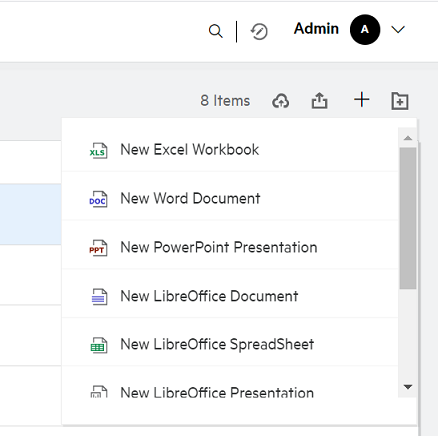Select New PowerPoint Presentation
Screen dimensions: 438x436
pos(230,247)
